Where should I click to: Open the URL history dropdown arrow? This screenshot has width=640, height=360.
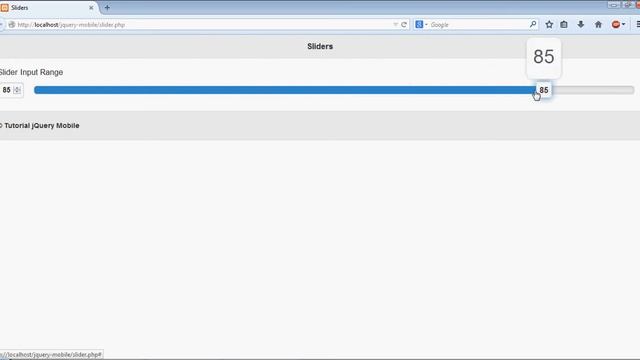[395, 24]
